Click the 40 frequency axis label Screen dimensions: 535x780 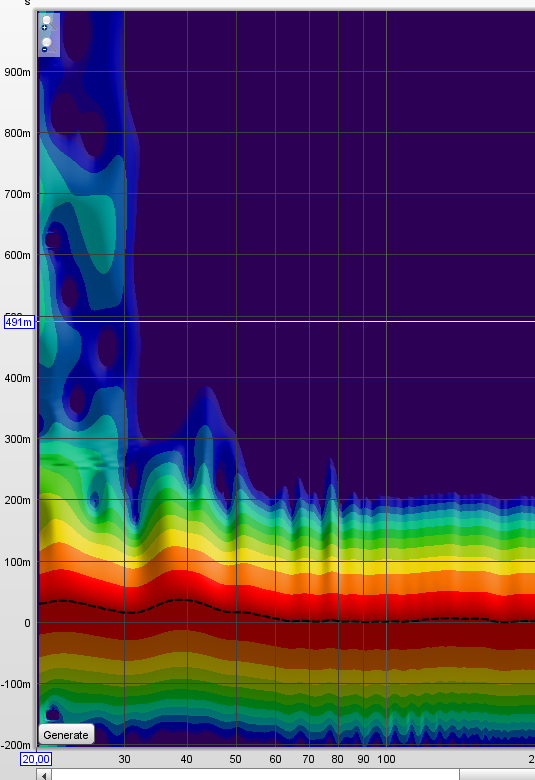click(186, 759)
